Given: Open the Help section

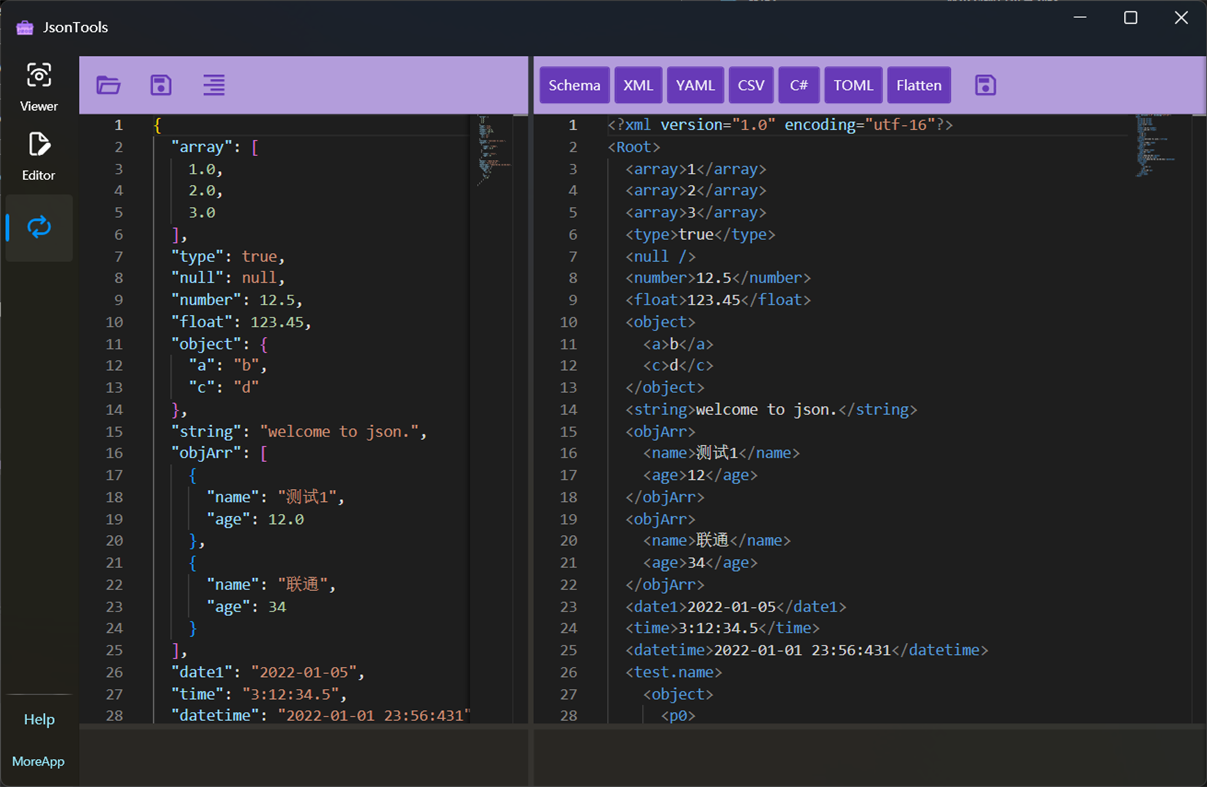Looking at the screenshot, I should point(38,719).
